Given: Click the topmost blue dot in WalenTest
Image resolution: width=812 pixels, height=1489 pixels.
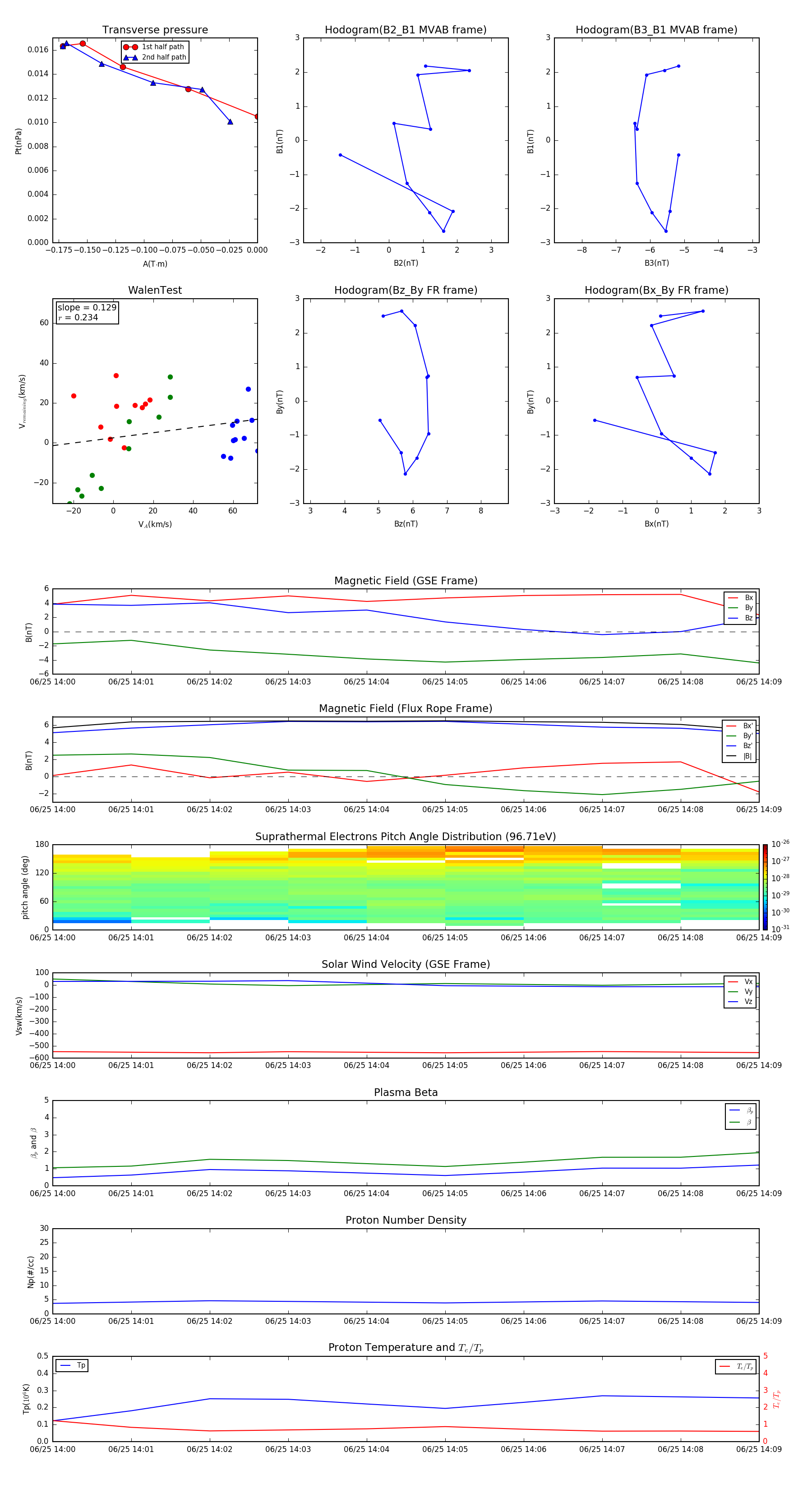Looking at the screenshot, I should (248, 389).
